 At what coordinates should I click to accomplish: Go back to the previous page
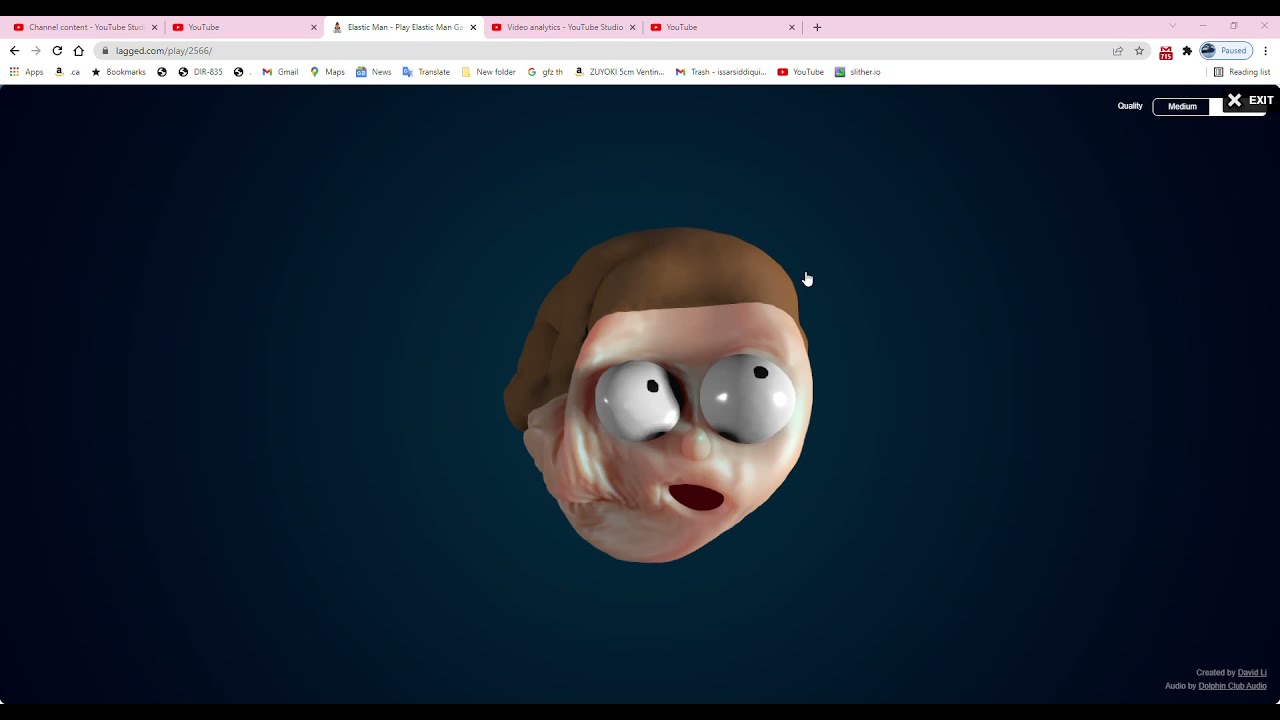coord(14,51)
